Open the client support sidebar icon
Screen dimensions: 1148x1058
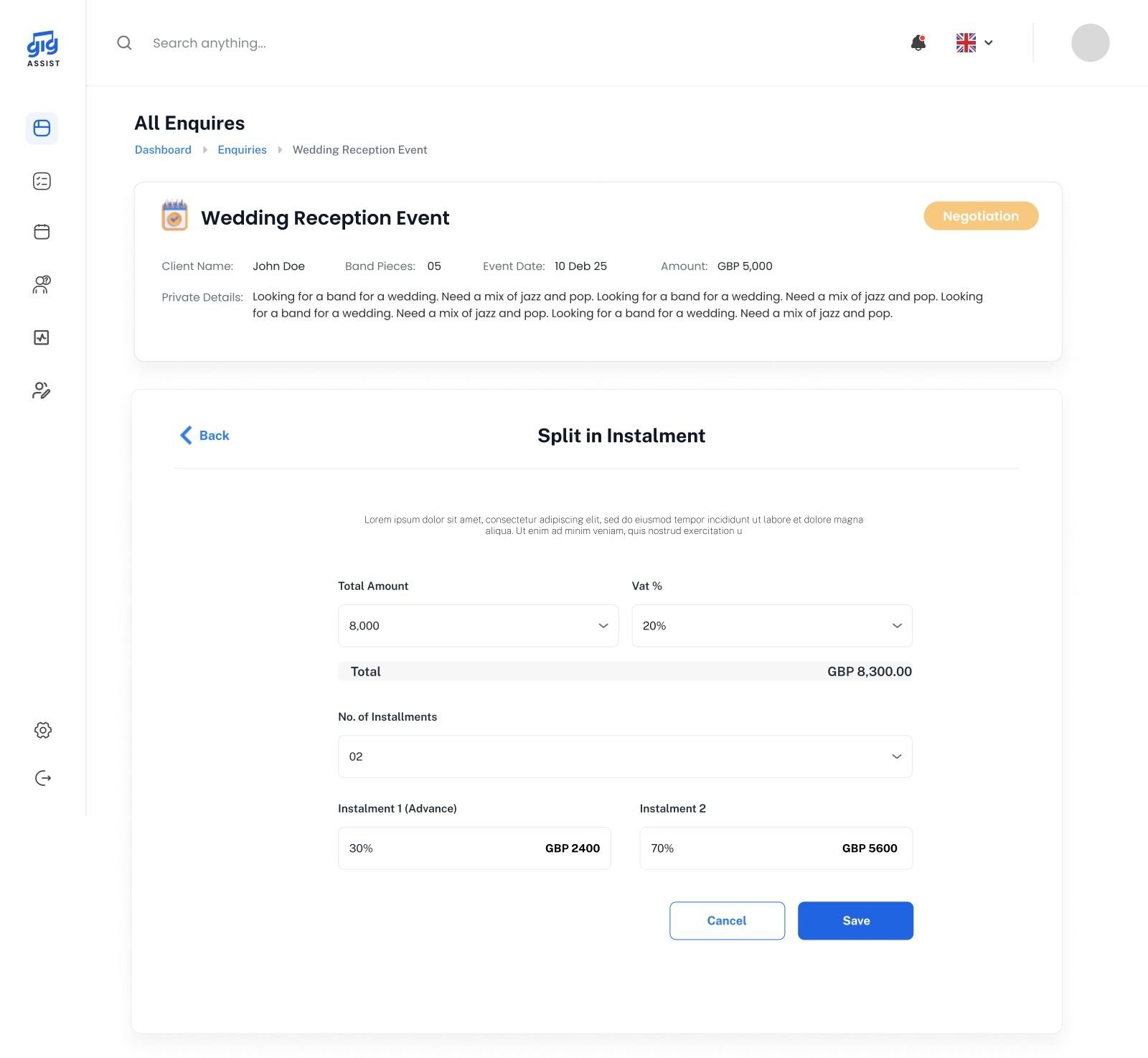pyautogui.click(x=42, y=285)
